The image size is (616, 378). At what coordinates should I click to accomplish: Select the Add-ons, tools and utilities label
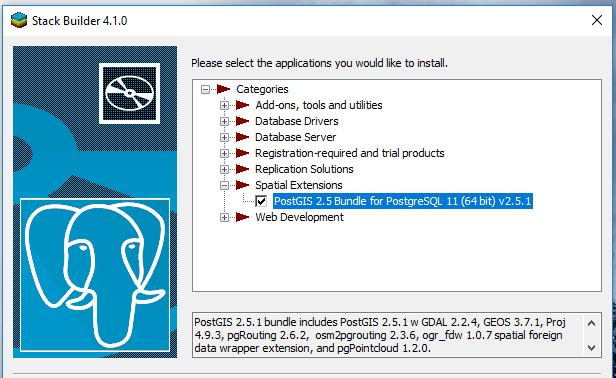pos(319,105)
